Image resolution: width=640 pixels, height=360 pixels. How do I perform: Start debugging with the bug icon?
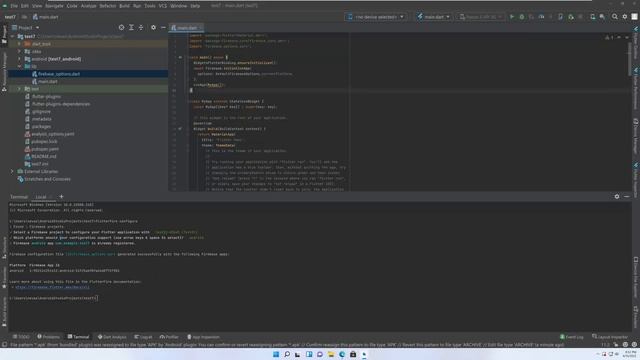click(522, 17)
